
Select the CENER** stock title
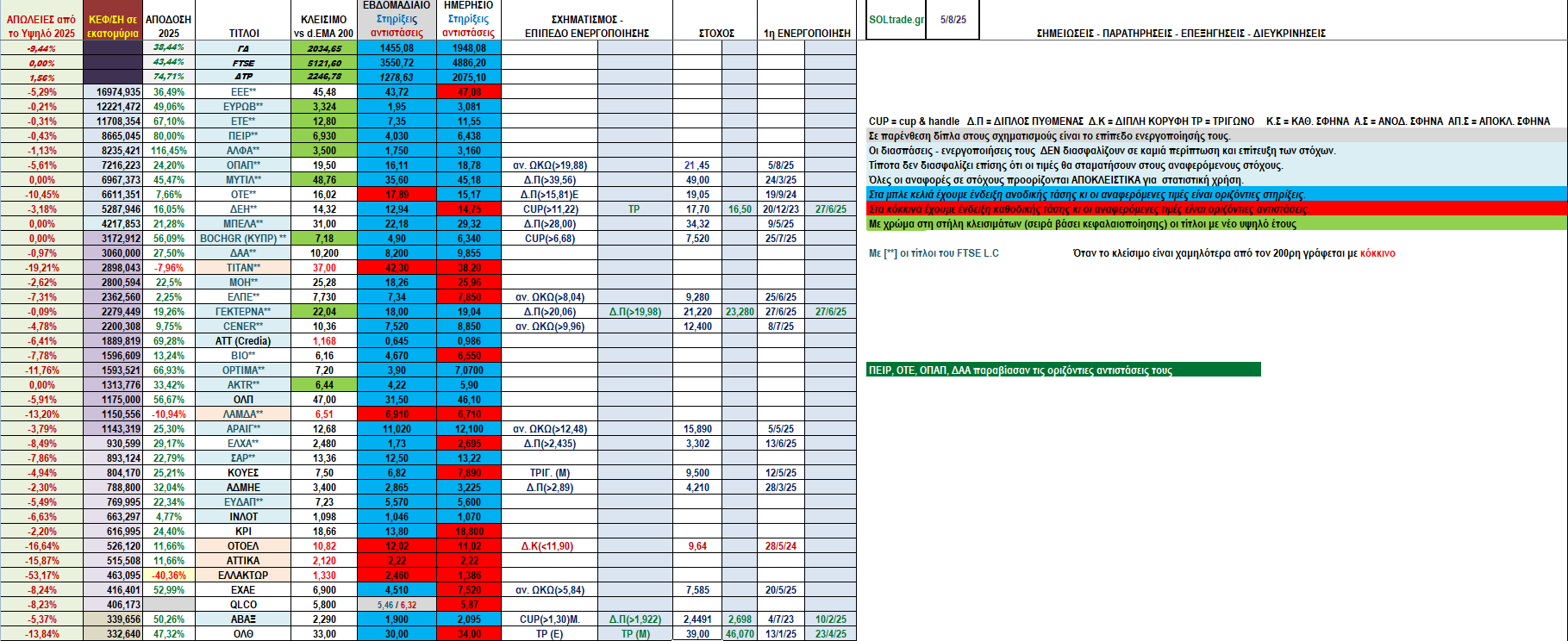244,327
